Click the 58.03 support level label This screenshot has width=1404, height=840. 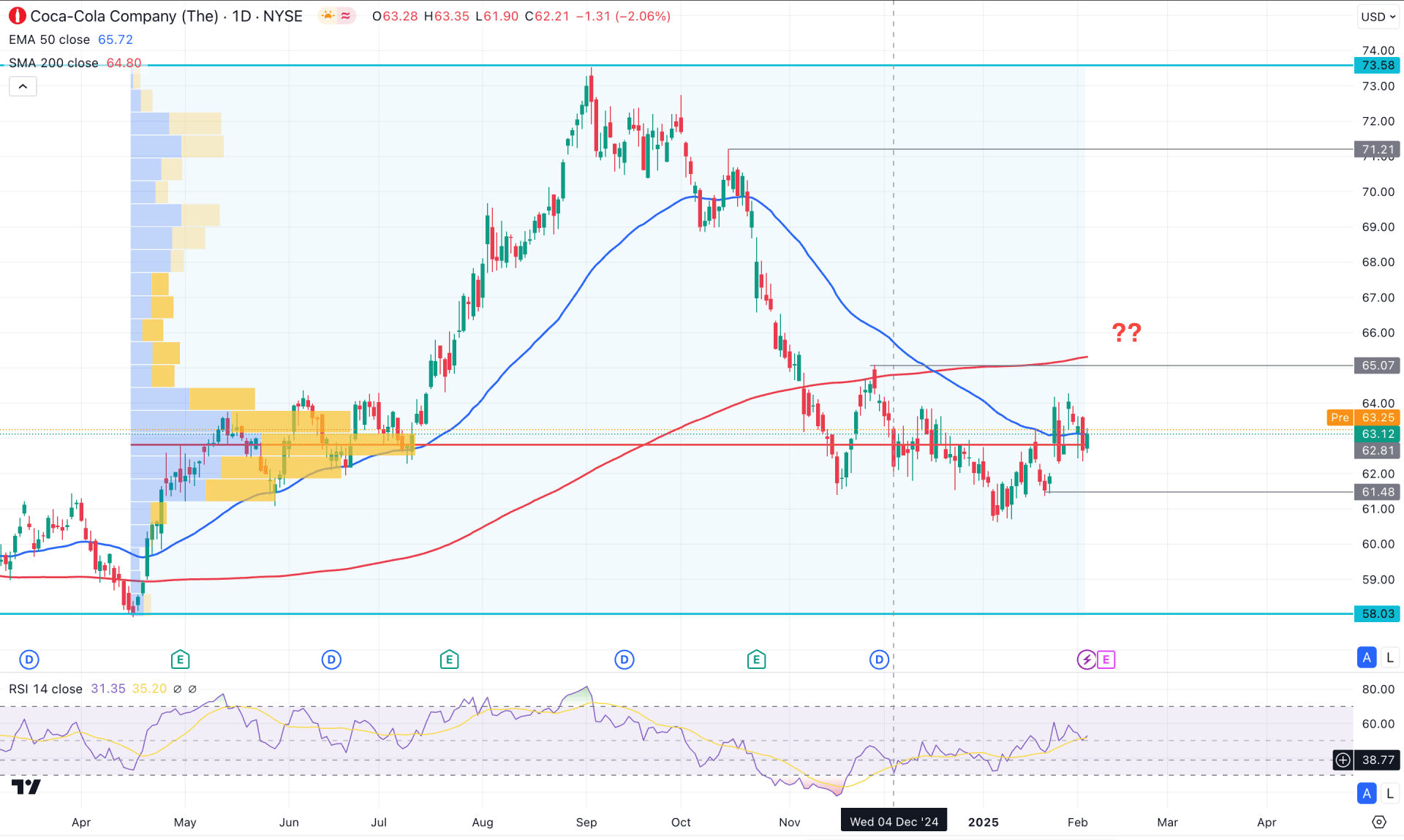click(1378, 613)
